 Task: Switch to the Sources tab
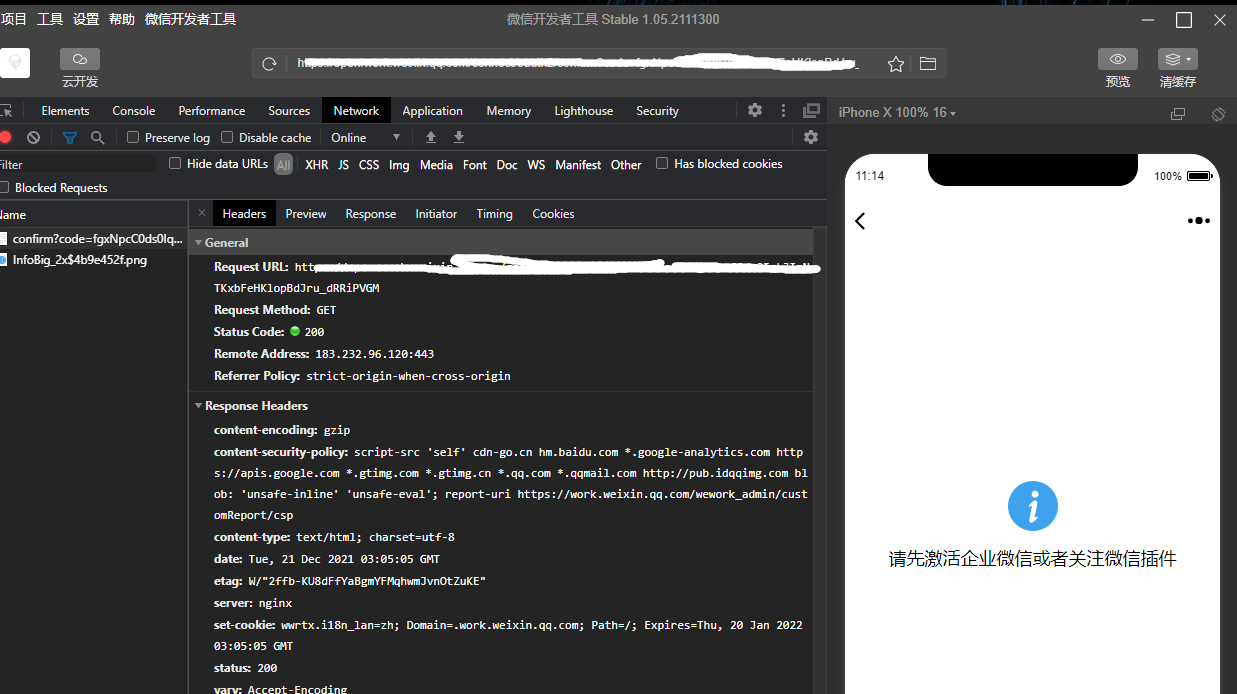[x=289, y=111]
